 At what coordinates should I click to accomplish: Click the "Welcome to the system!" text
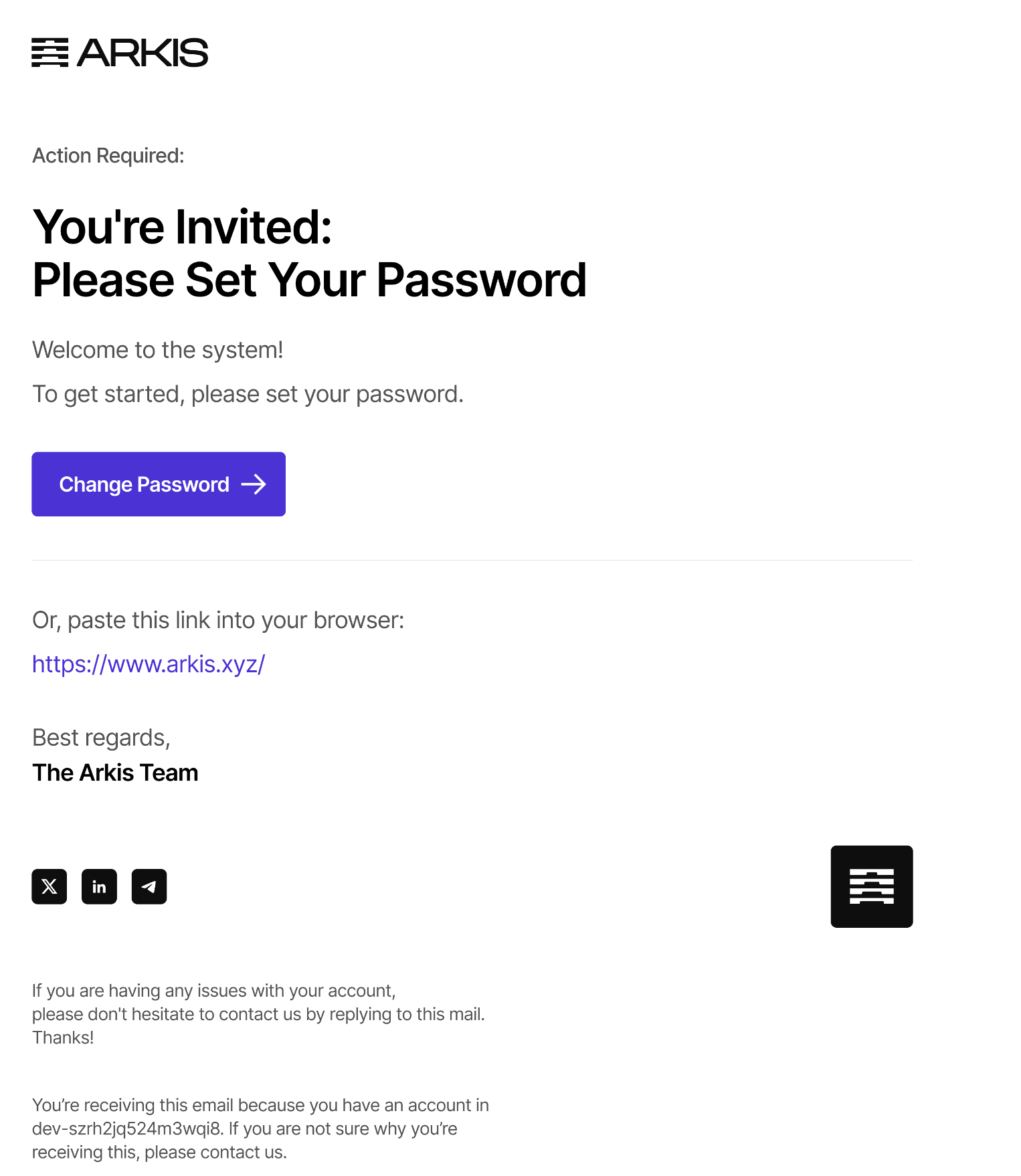click(158, 350)
